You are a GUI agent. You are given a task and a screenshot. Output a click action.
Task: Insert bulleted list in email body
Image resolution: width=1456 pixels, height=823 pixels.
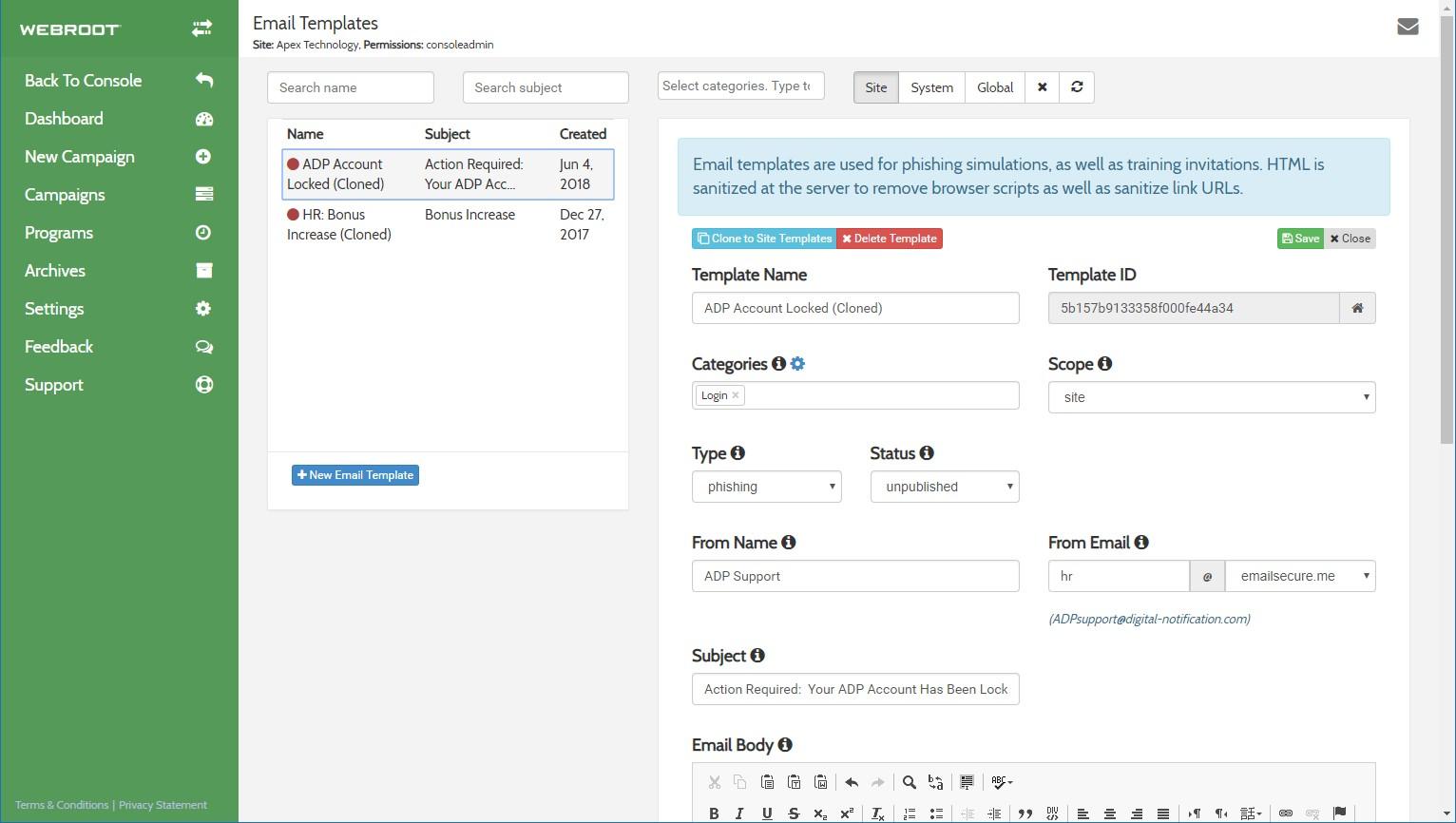(x=936, y=813)
